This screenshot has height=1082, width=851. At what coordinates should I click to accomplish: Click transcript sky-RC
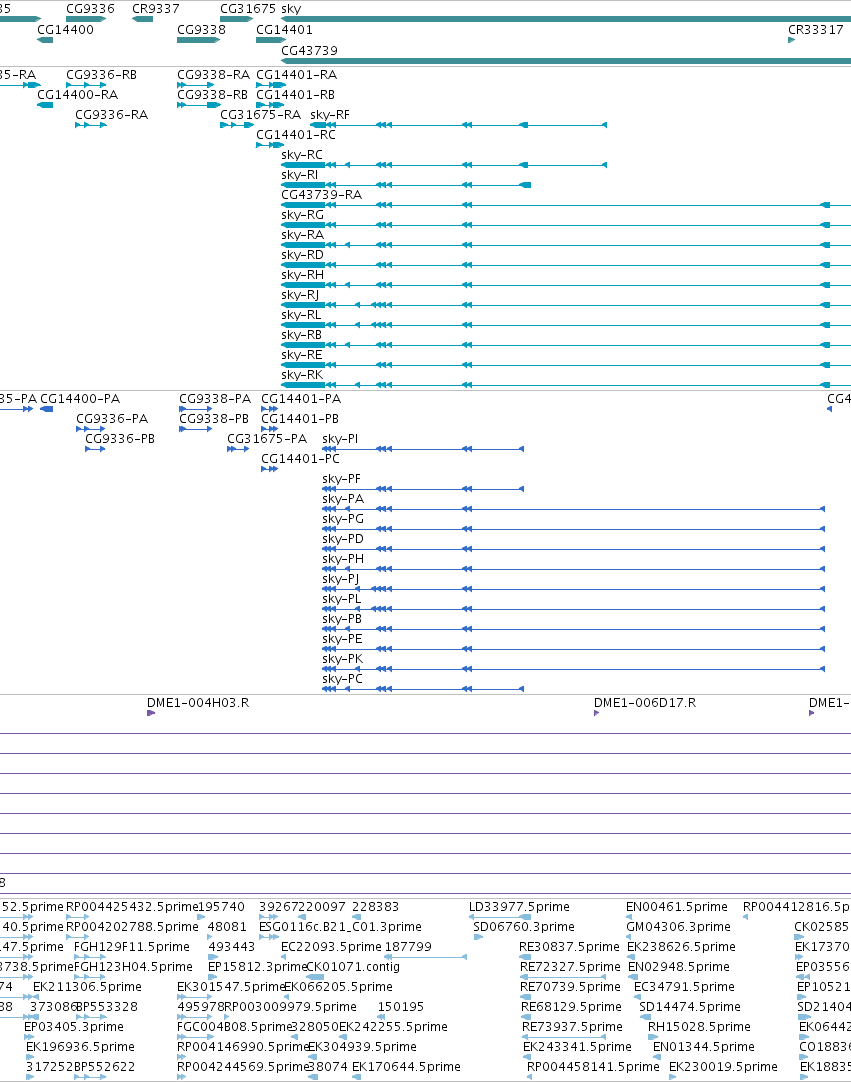coord(302,155)
